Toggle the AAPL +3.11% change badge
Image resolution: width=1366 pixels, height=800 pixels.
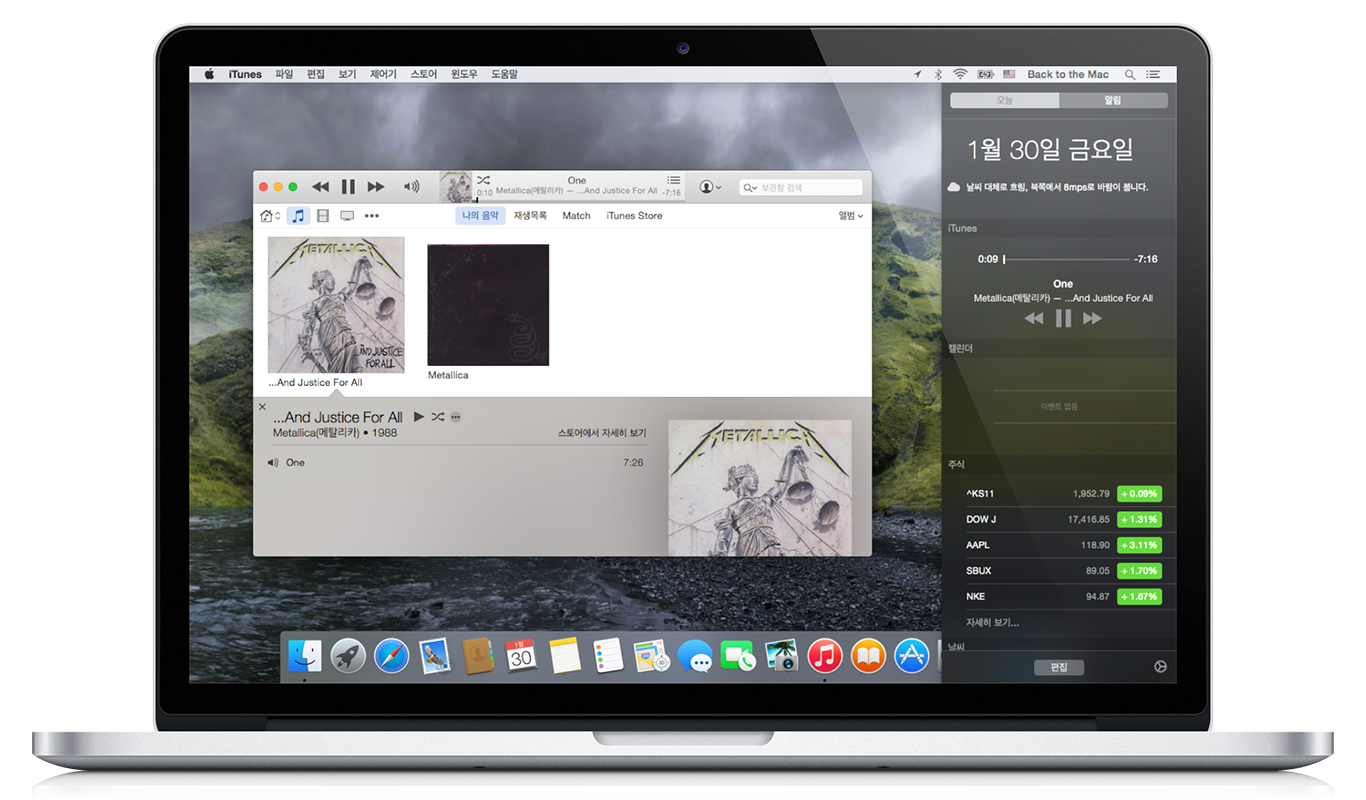coord(1139,546)
